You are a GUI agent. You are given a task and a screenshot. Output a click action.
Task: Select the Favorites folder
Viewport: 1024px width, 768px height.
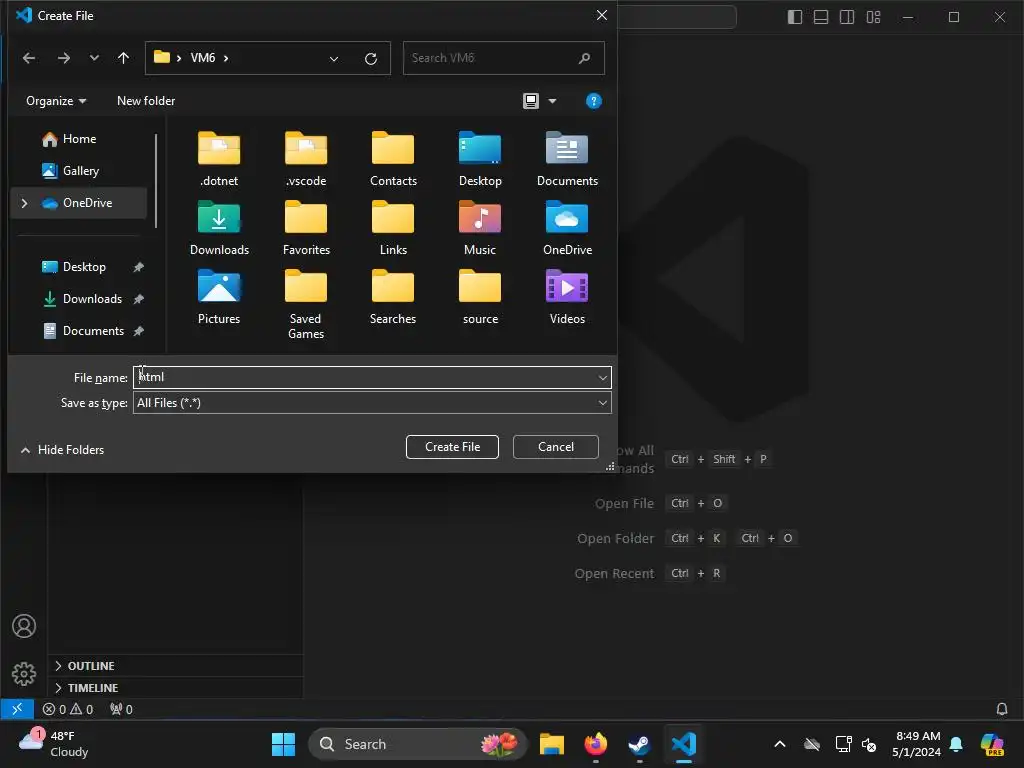(x=306, y=229)
